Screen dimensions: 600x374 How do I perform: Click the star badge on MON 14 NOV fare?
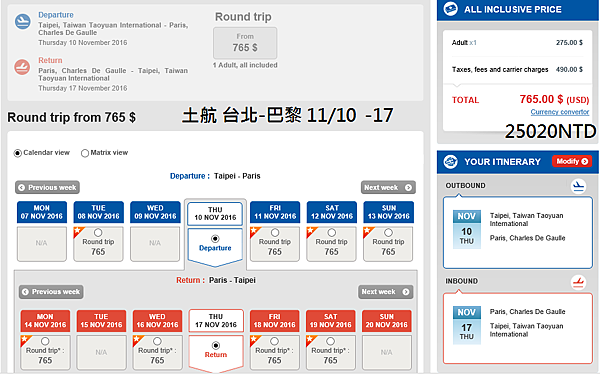coord(26,340)
